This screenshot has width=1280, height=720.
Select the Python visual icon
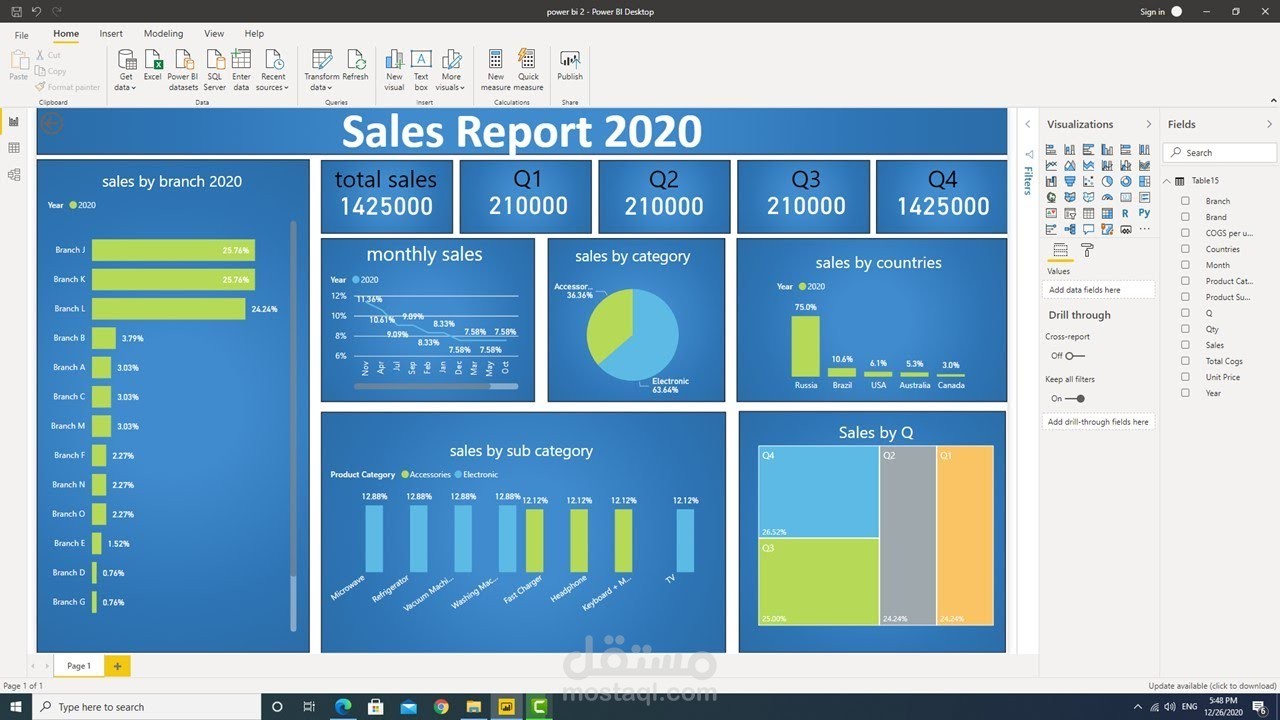pos(1144,212)
